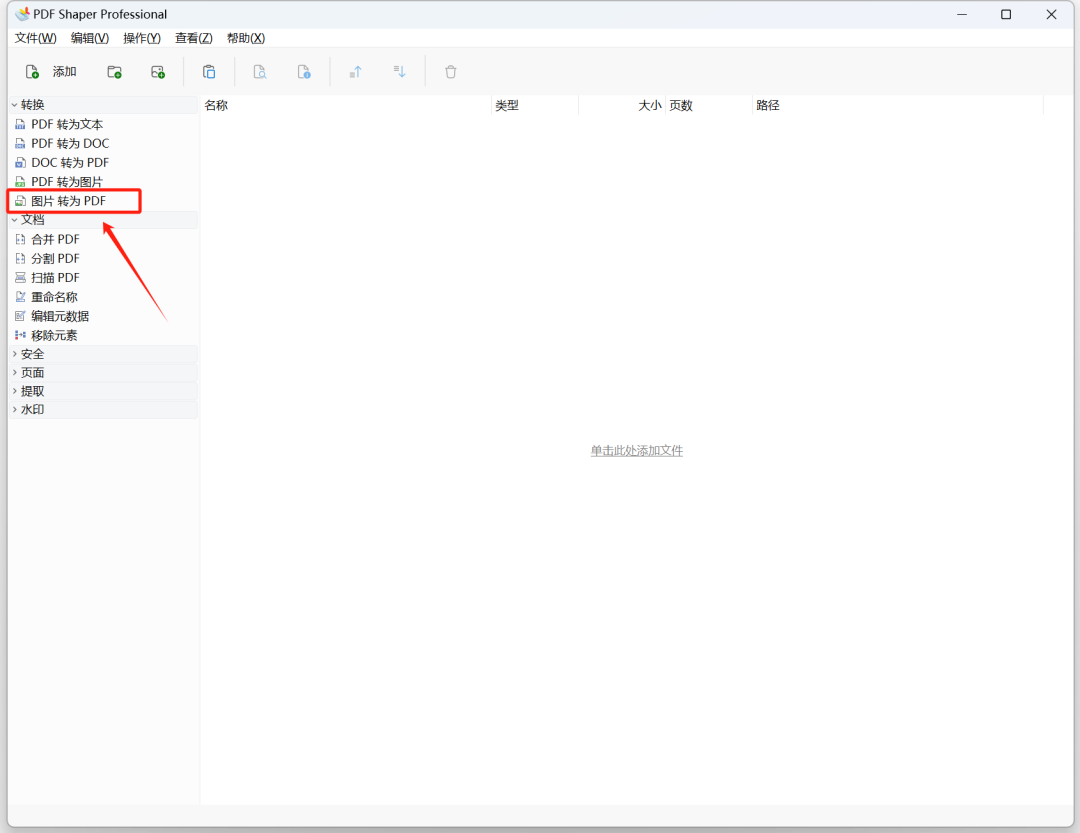Click the icon beside 重命名称
The height and width of the screenshot is (833, 1080).
(20, 297)
